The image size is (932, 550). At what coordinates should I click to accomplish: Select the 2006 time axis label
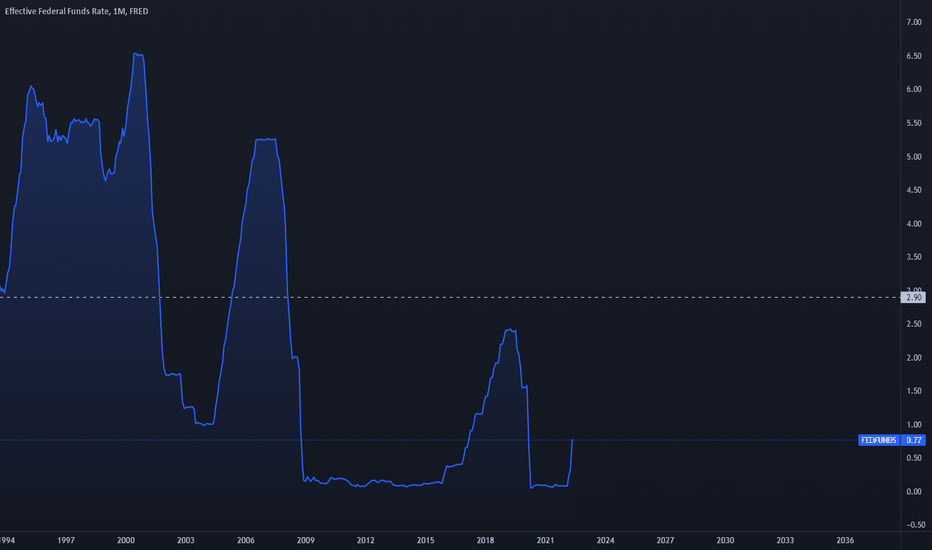pos(245,540)
